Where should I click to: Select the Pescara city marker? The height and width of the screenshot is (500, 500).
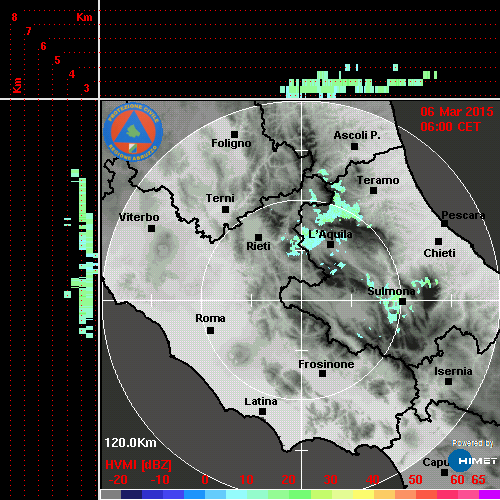coord(444,223)
